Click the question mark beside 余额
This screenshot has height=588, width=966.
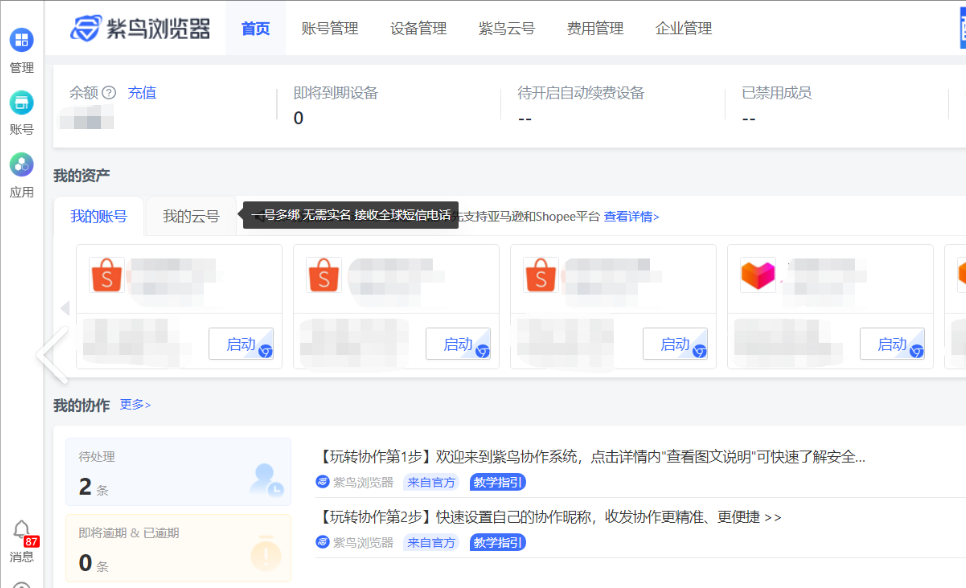(x=110, y=92)
